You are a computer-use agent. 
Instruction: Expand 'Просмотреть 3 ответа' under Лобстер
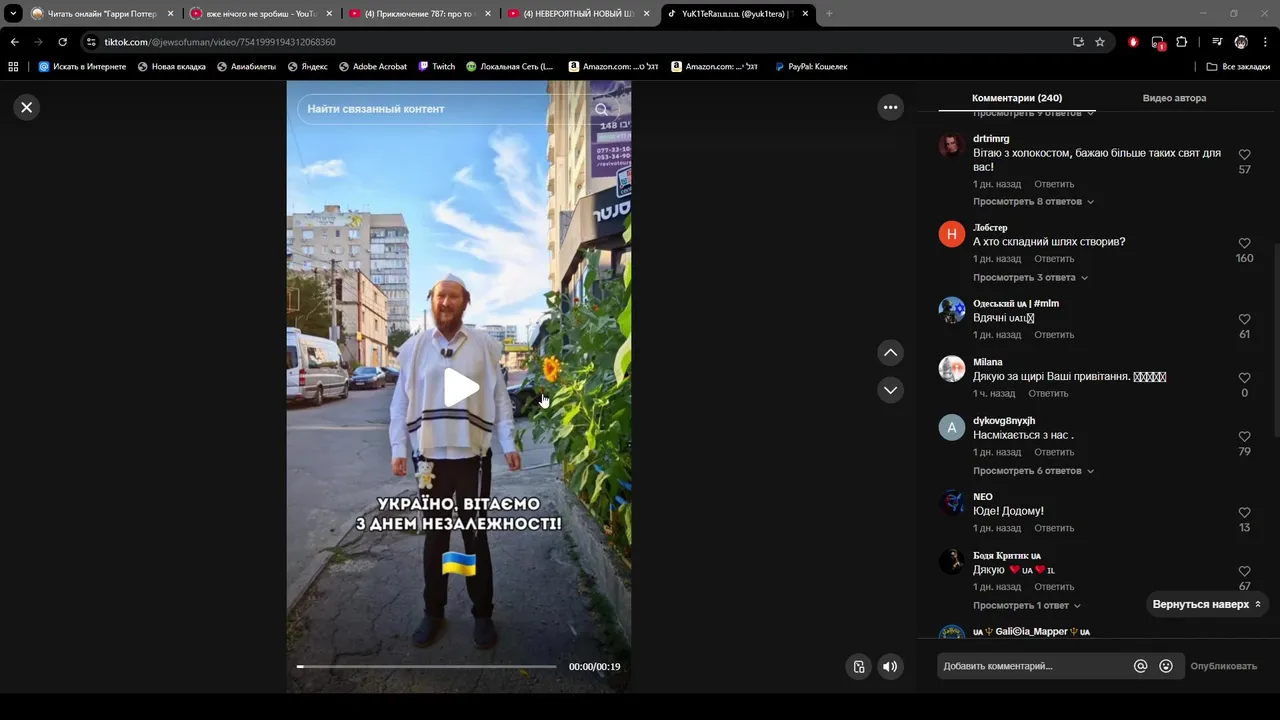click(1030, 278)
